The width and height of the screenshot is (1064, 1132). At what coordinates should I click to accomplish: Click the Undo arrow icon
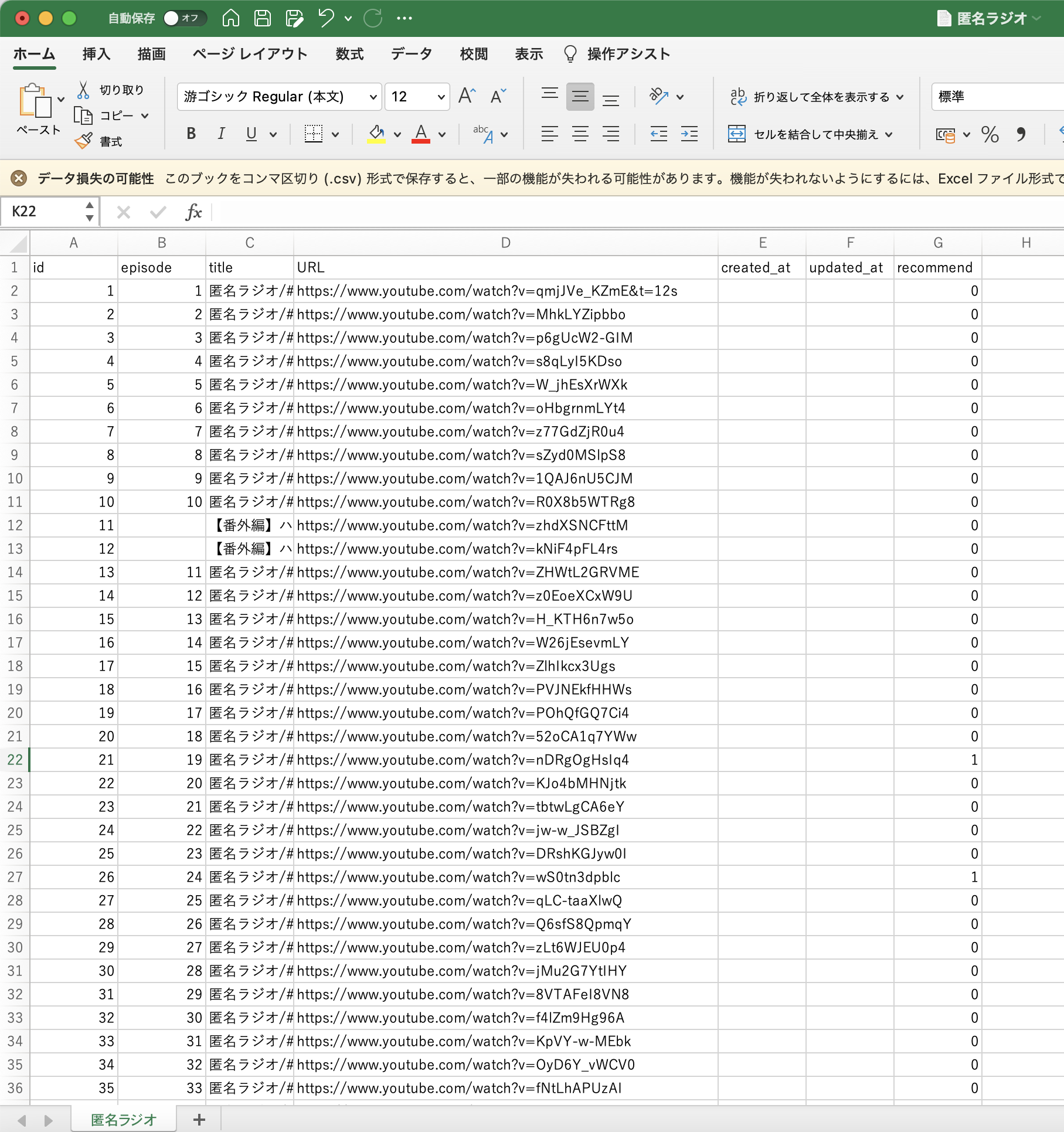[327, 18]
